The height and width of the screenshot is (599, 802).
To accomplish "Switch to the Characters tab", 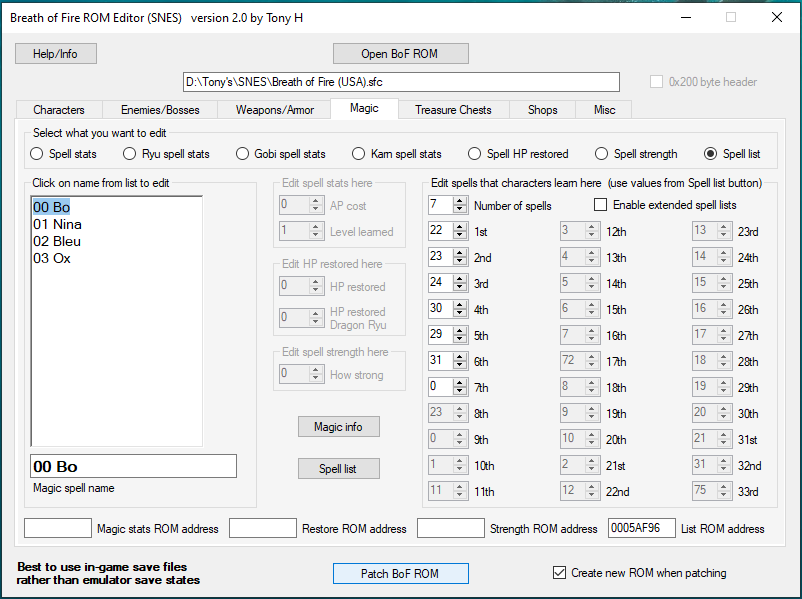I will pos(59,110).
